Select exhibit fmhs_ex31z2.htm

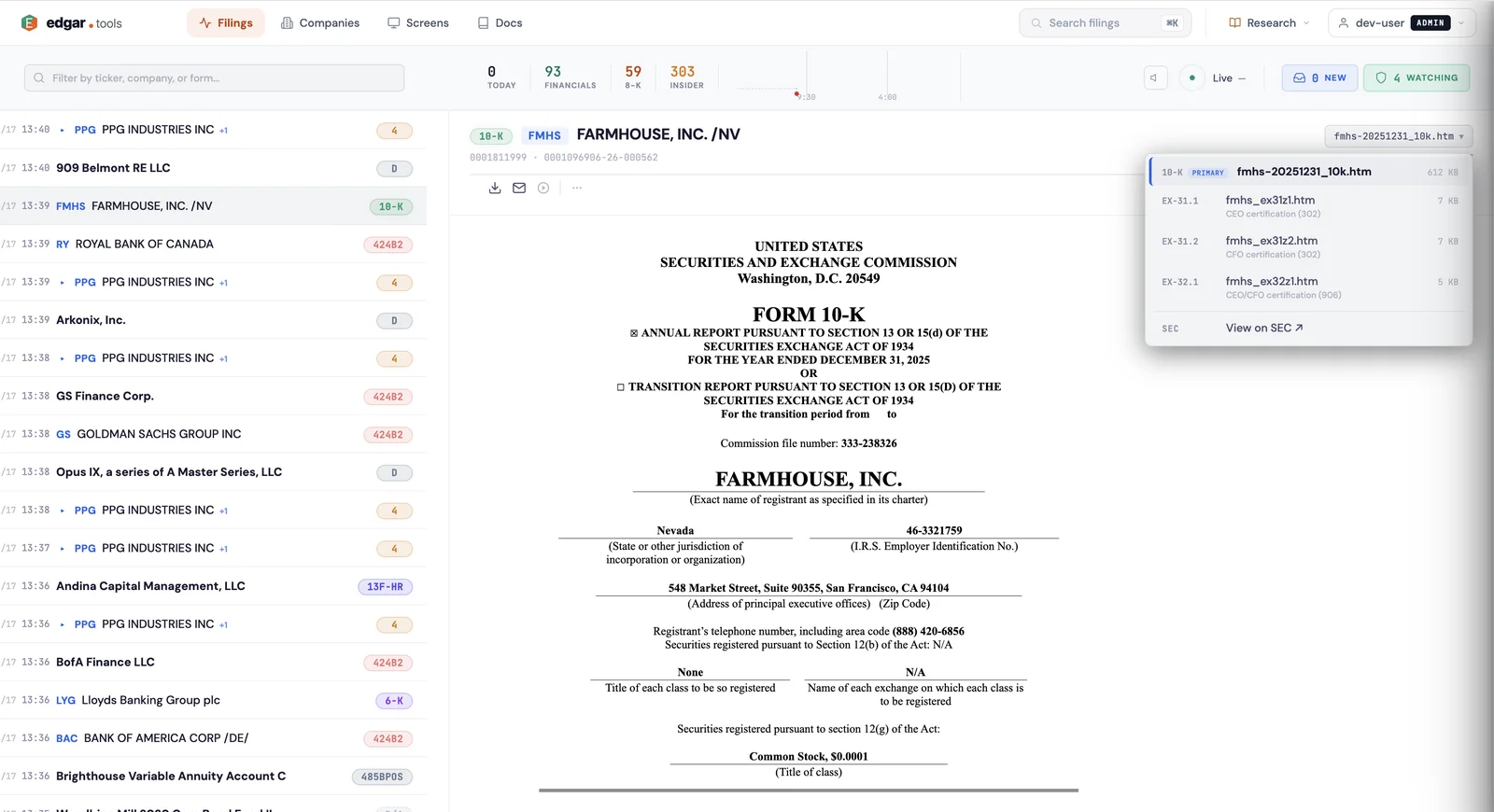pyautogui.click(x=1309, y=246)
